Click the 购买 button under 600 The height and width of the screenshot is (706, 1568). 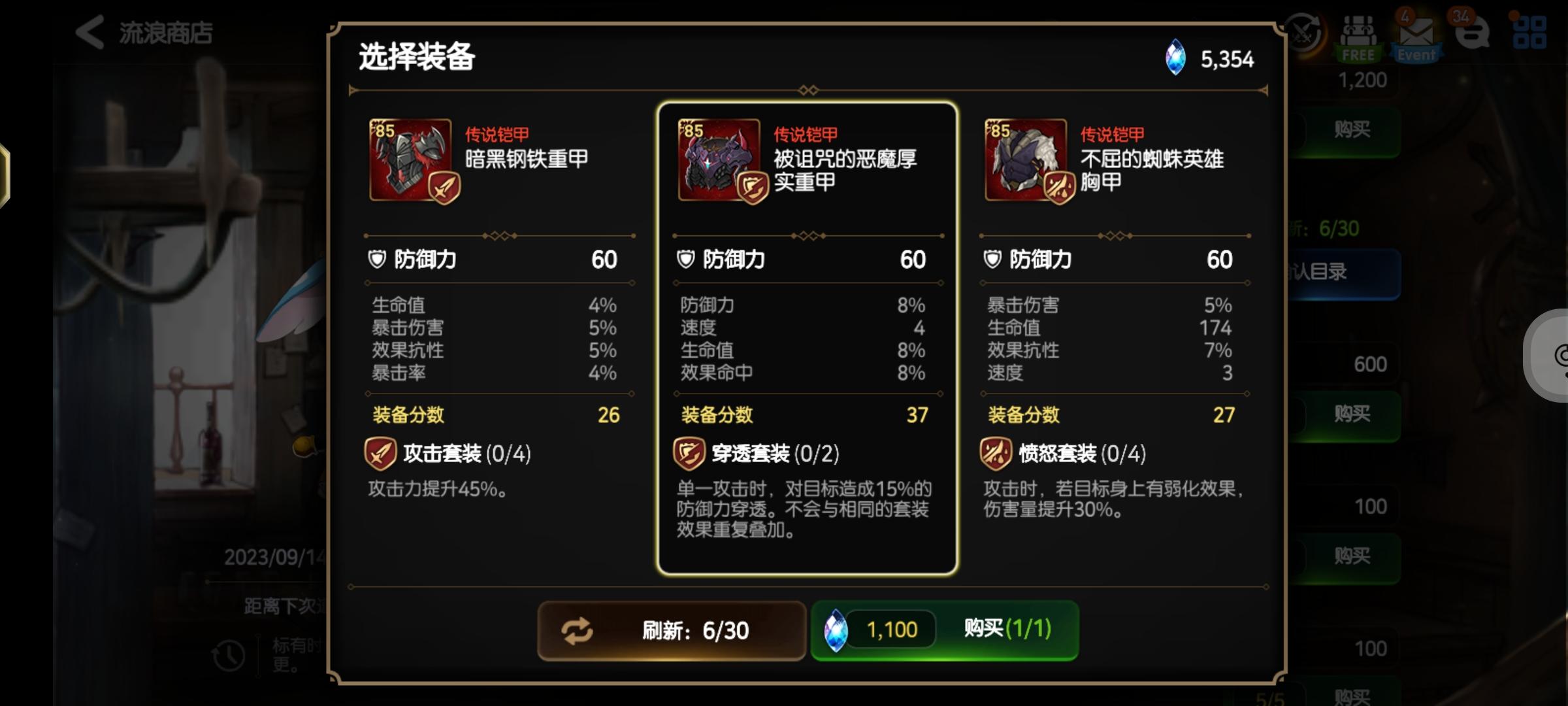[x=1352, y=414]
